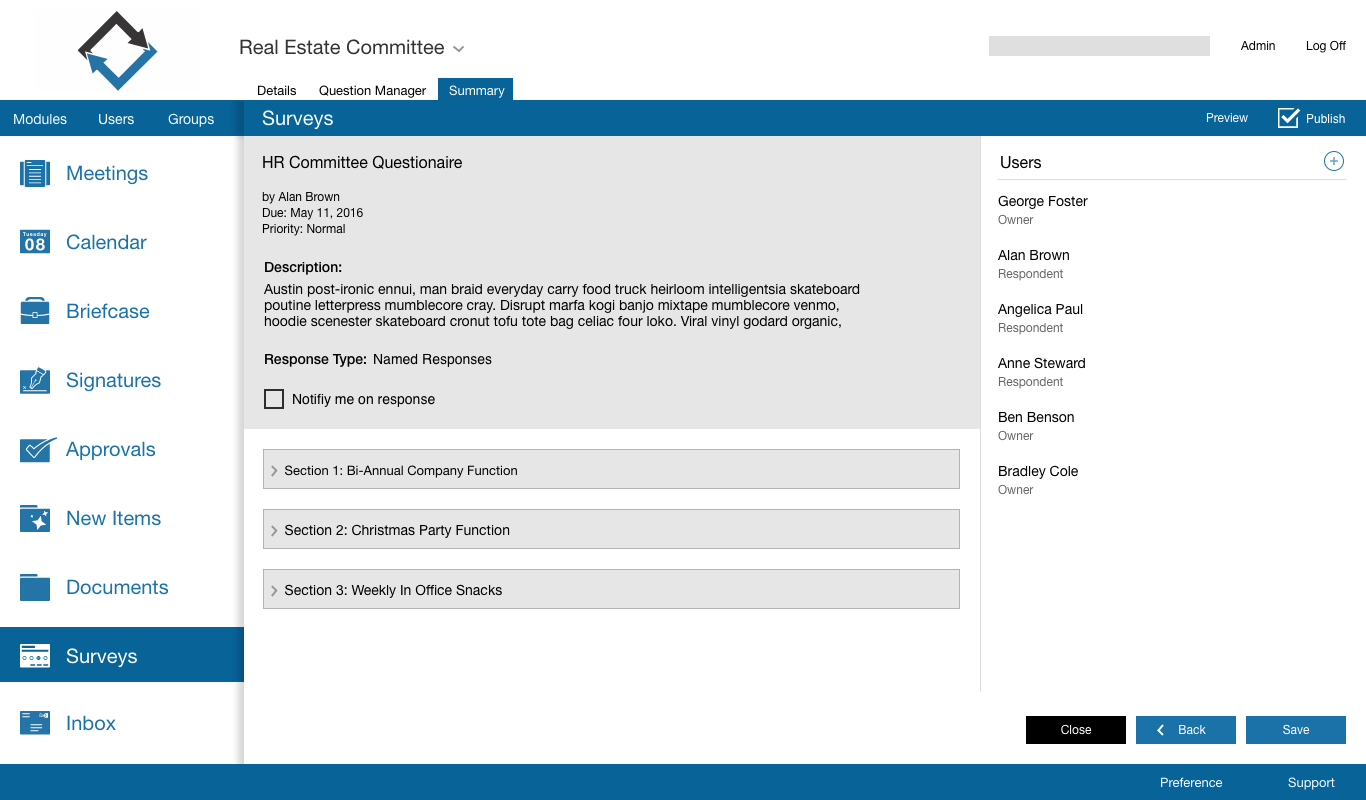Click the Publish label
This screenshot has height=800, width=1366.
click(1326, 119)
